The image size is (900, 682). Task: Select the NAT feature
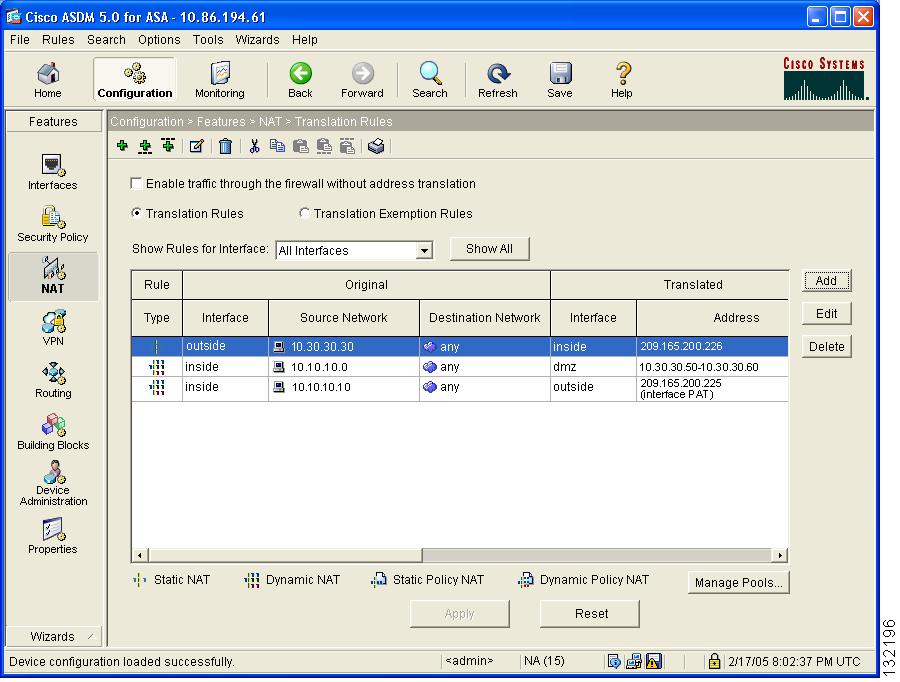[53, 276]
